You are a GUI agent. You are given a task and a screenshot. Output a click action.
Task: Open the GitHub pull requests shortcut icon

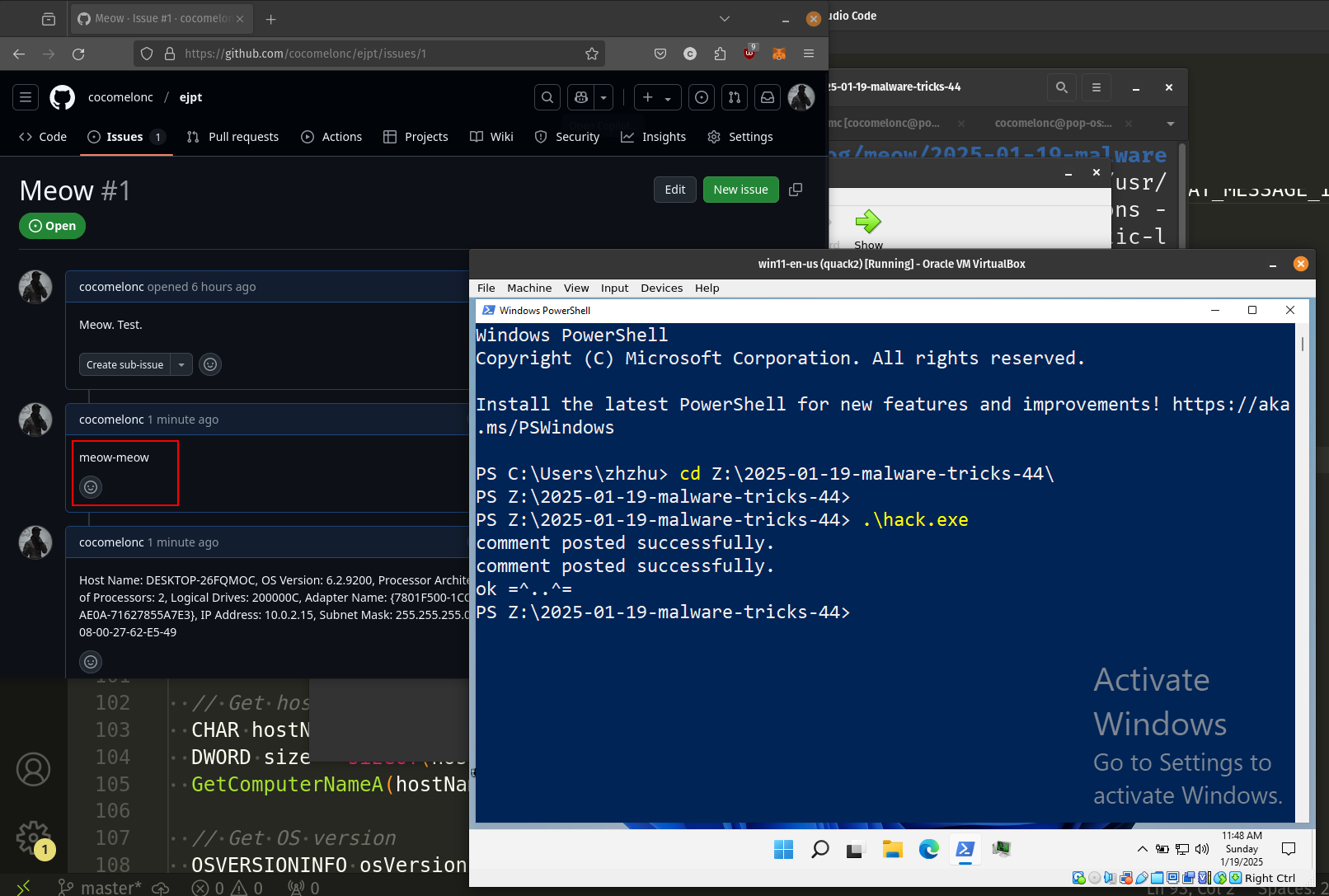(735, 97)
